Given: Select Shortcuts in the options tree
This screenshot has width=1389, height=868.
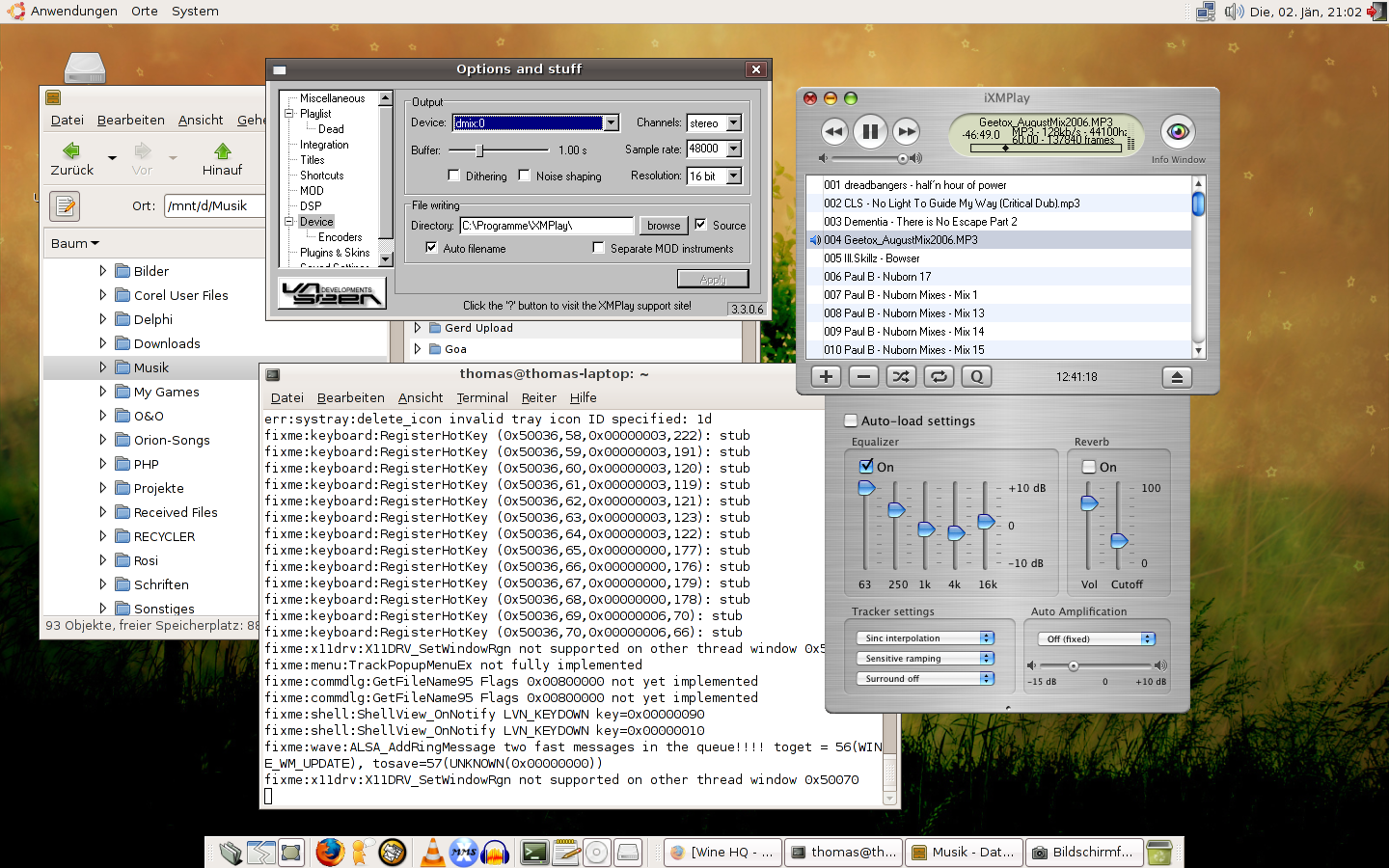Looking at the screenshot, I should (x=321, y=176).
